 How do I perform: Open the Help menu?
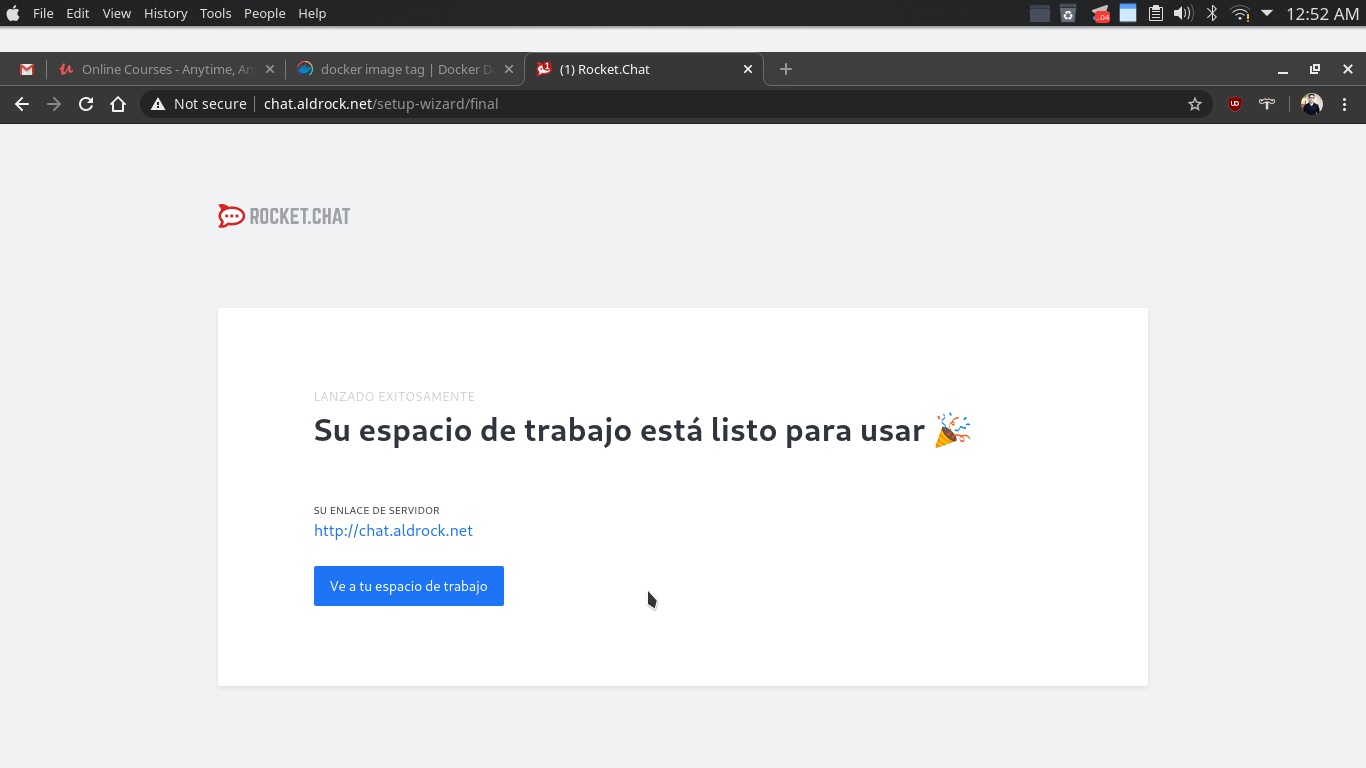[x=312, y=13]
